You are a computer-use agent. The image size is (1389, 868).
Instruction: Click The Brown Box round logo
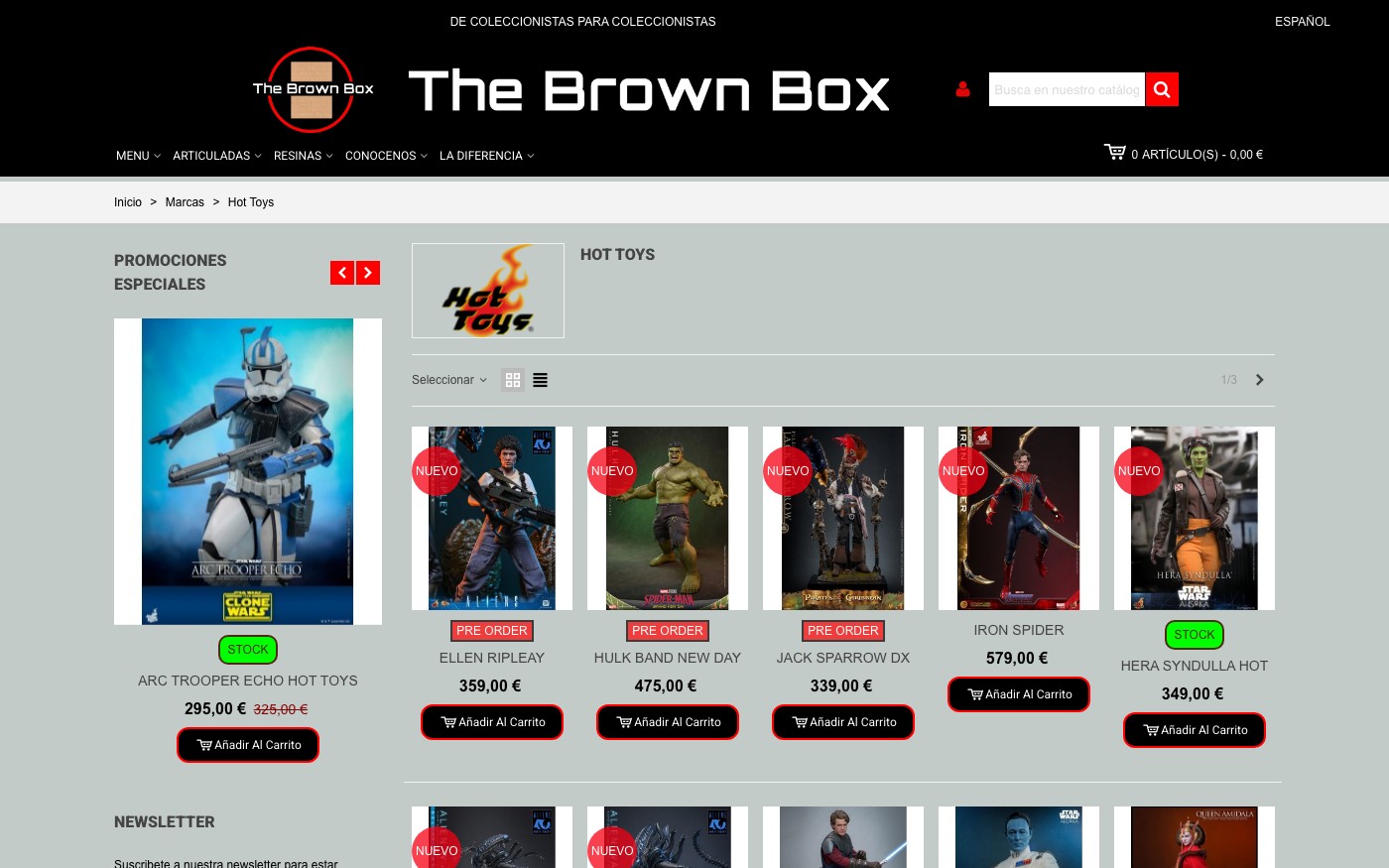click(313, 89)
